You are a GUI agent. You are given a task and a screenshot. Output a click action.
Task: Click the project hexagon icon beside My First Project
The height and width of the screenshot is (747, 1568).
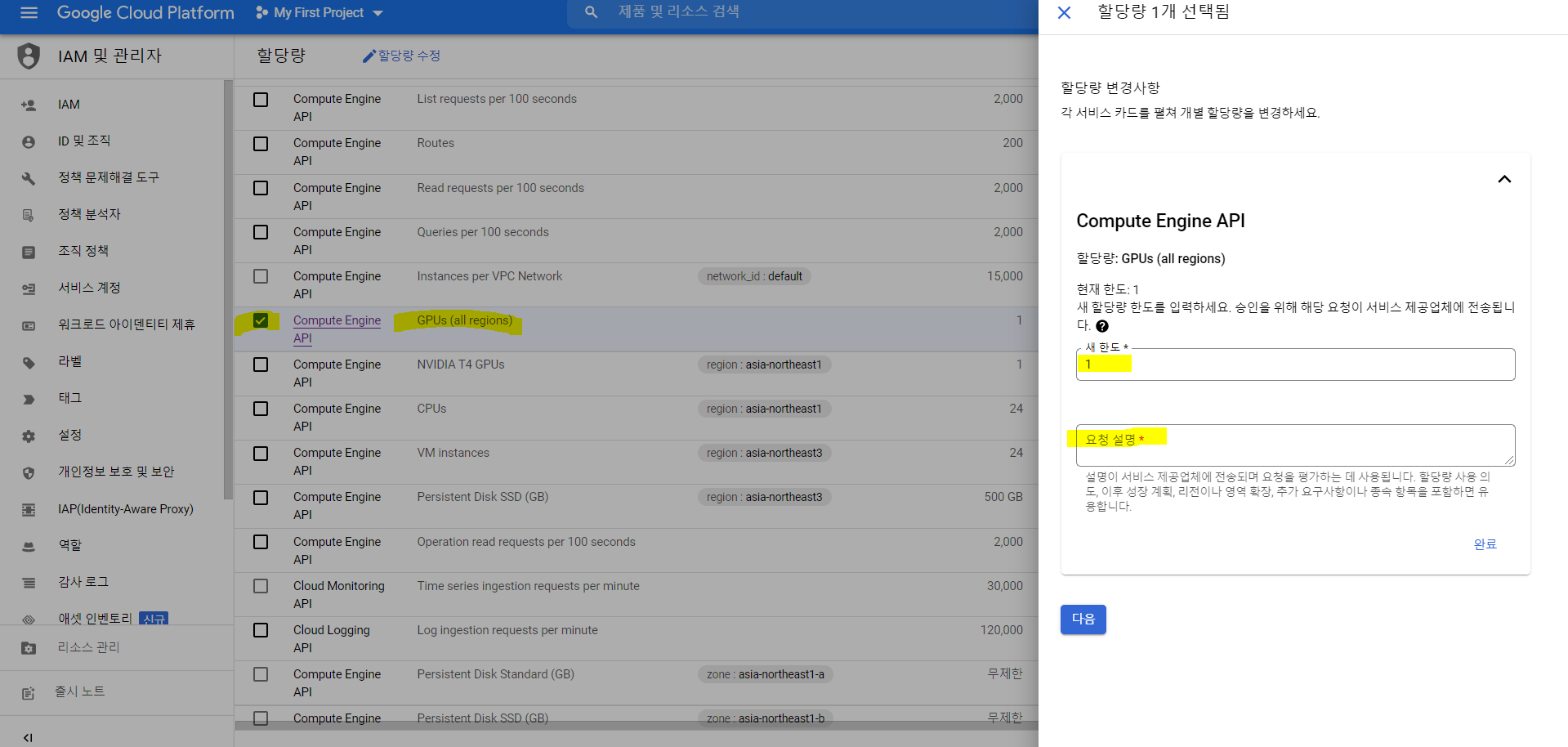coord(261,13)
